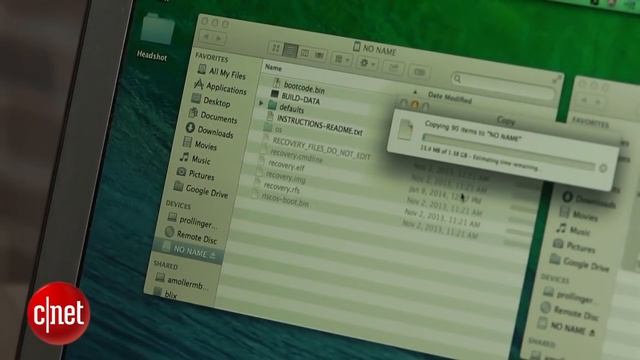
Task: Open Google Drive in Finder sidebar
Action: pos(200,190)
